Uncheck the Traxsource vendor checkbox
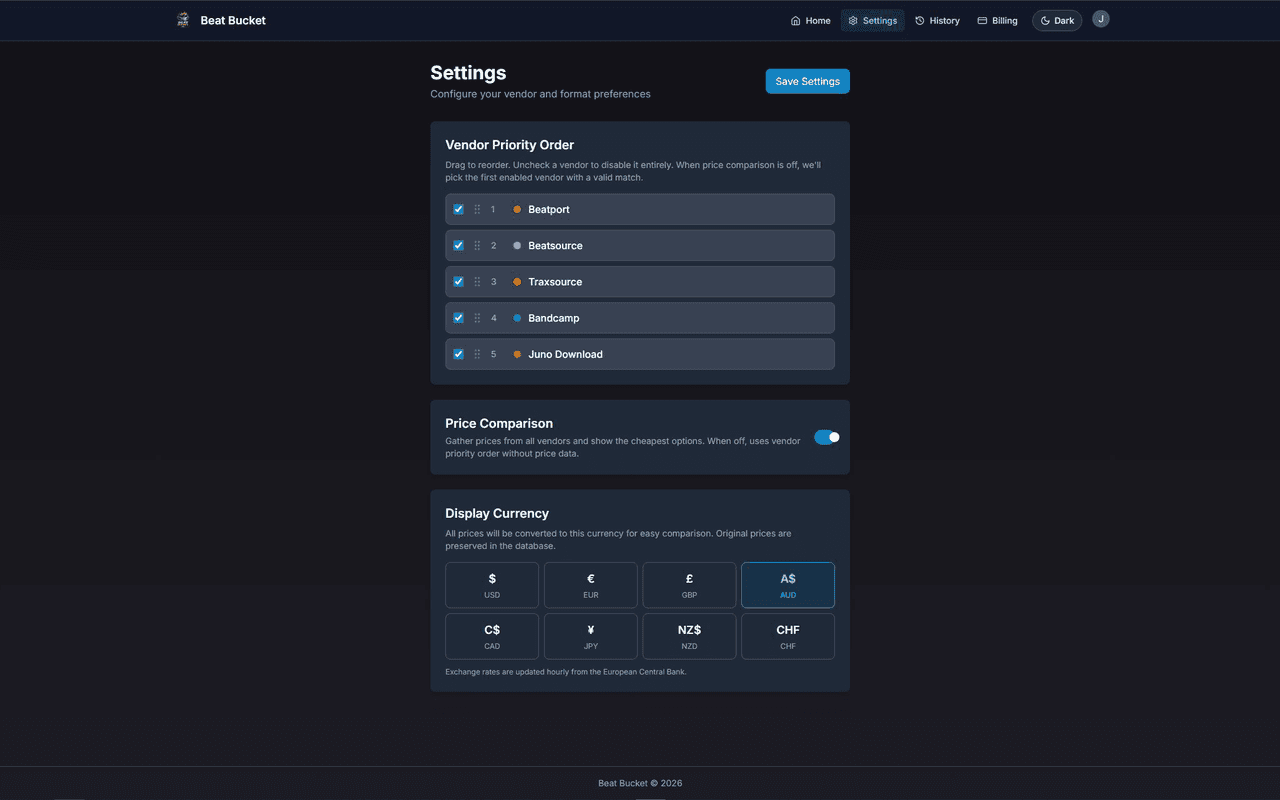1280x800 pixels. (458, 281)
